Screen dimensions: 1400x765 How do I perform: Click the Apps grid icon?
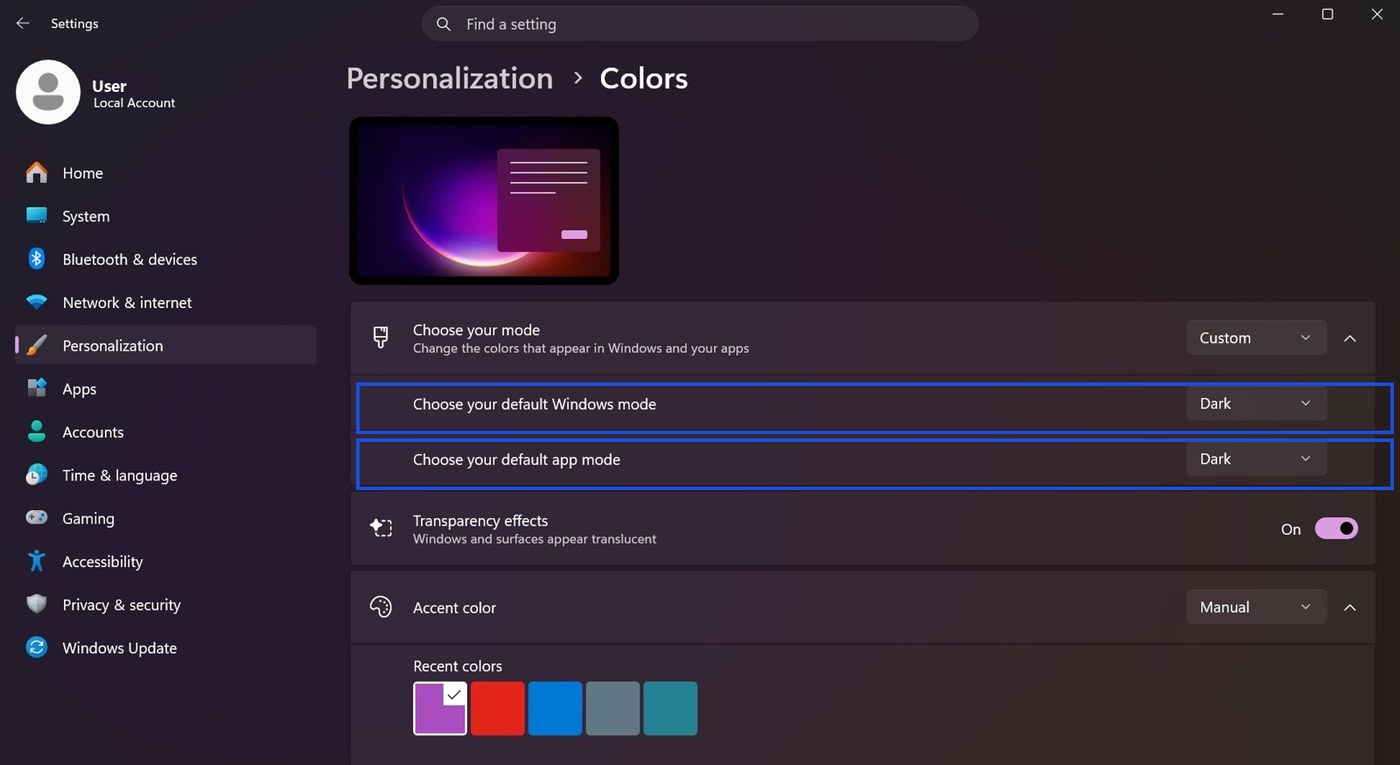pos(37,388)
